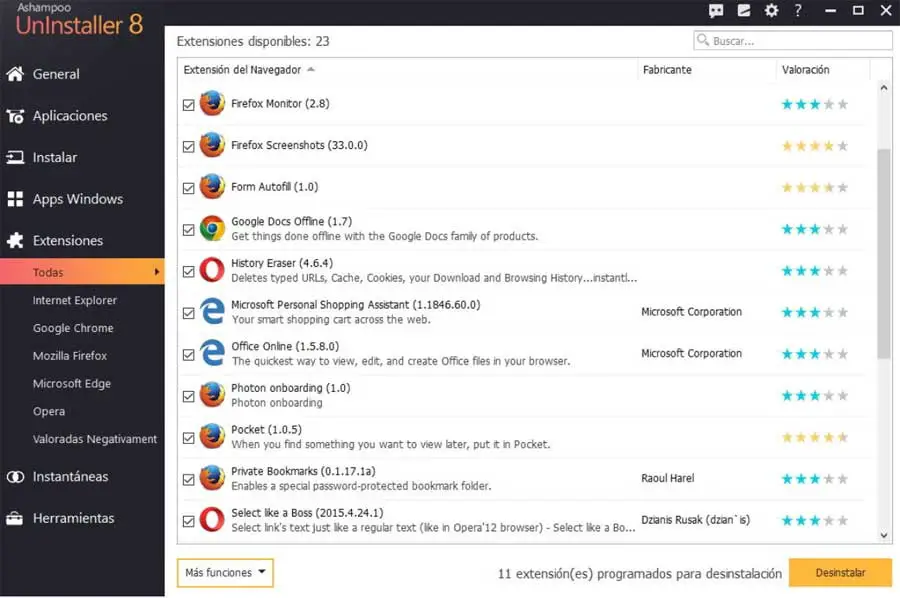The image size is (900, 598).
Task: Click the help question mark icon
Action: (798, 11)
